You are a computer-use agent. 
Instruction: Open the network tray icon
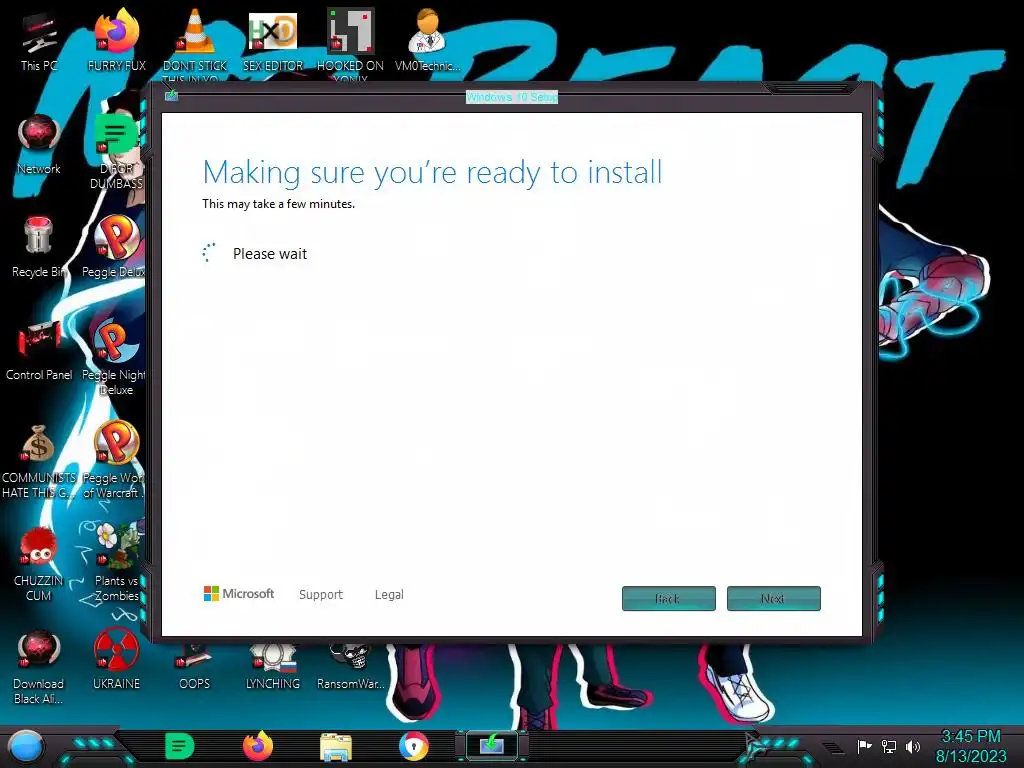(x=888, y=746)
